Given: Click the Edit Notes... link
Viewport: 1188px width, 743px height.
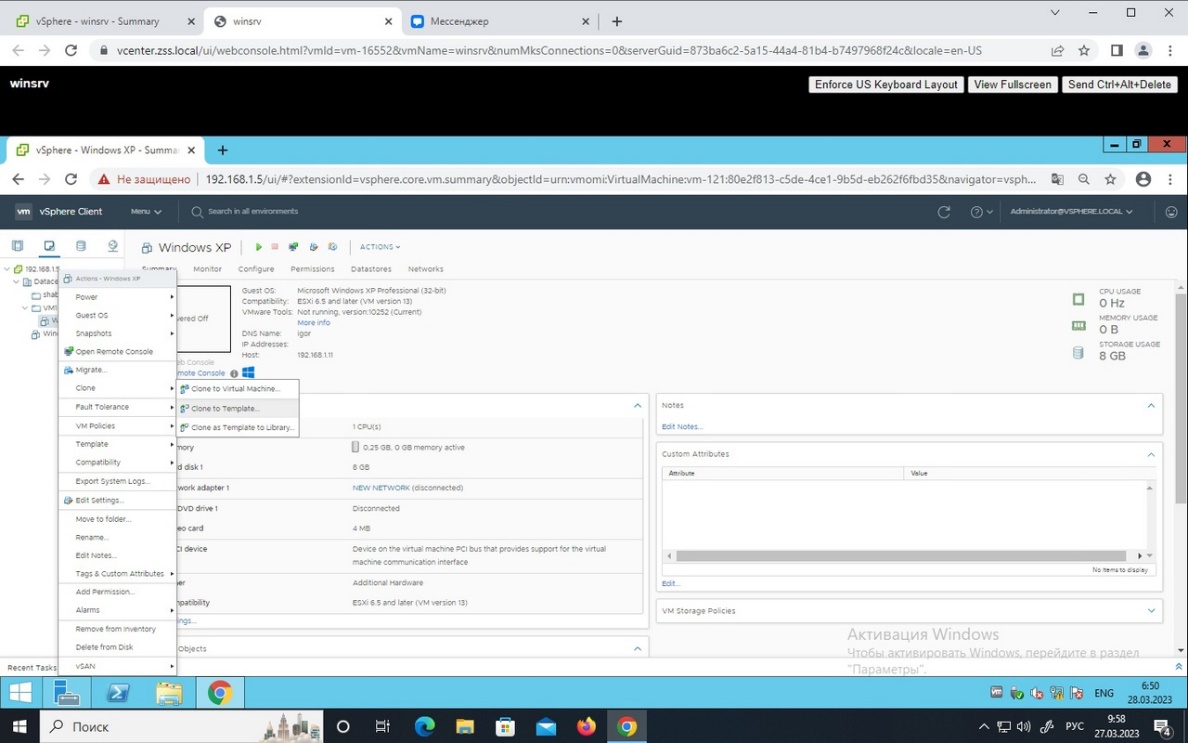Looking at the screenshot, I should 682,426.
